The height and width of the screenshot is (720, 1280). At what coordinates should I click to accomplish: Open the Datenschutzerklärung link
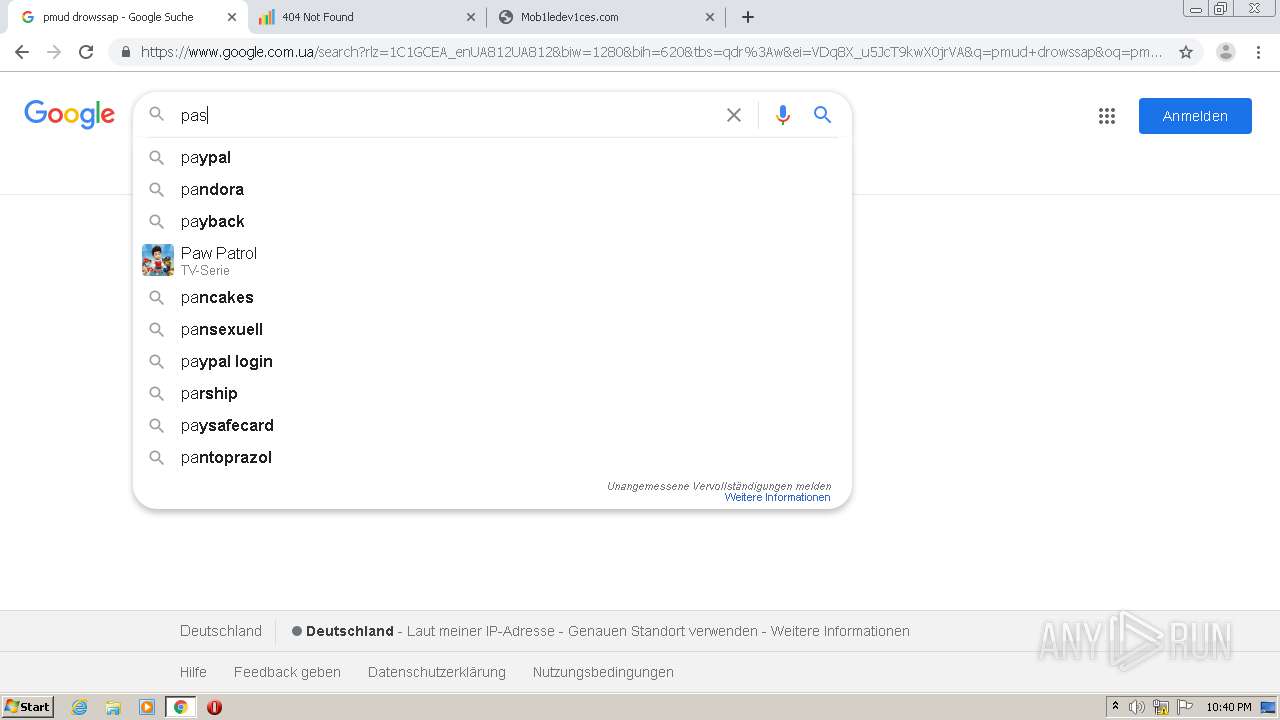click(x=437, y=672)
